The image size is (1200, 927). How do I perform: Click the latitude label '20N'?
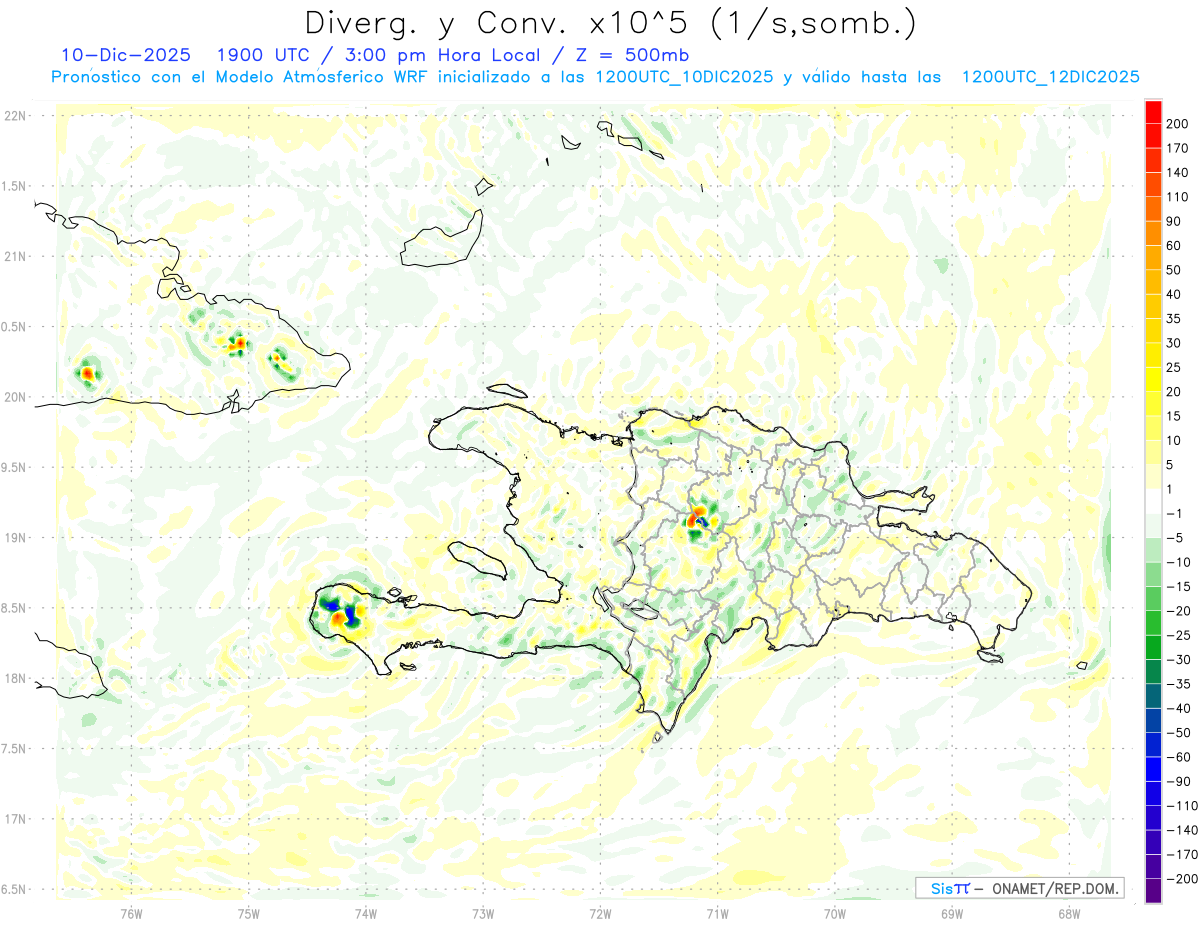[x=15, y=397]
